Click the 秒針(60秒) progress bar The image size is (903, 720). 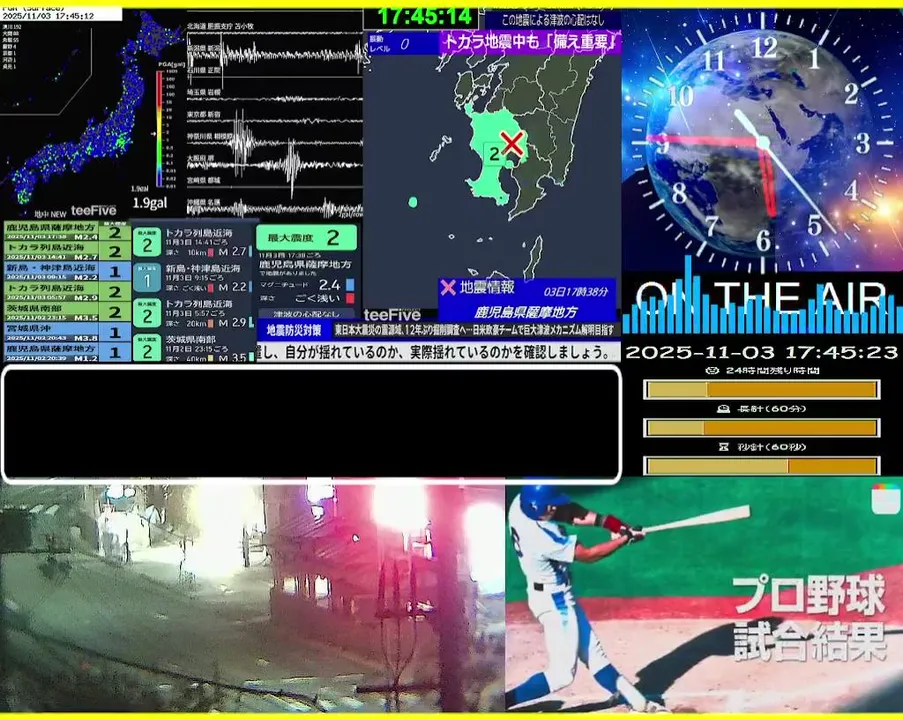tap(761, 465)
